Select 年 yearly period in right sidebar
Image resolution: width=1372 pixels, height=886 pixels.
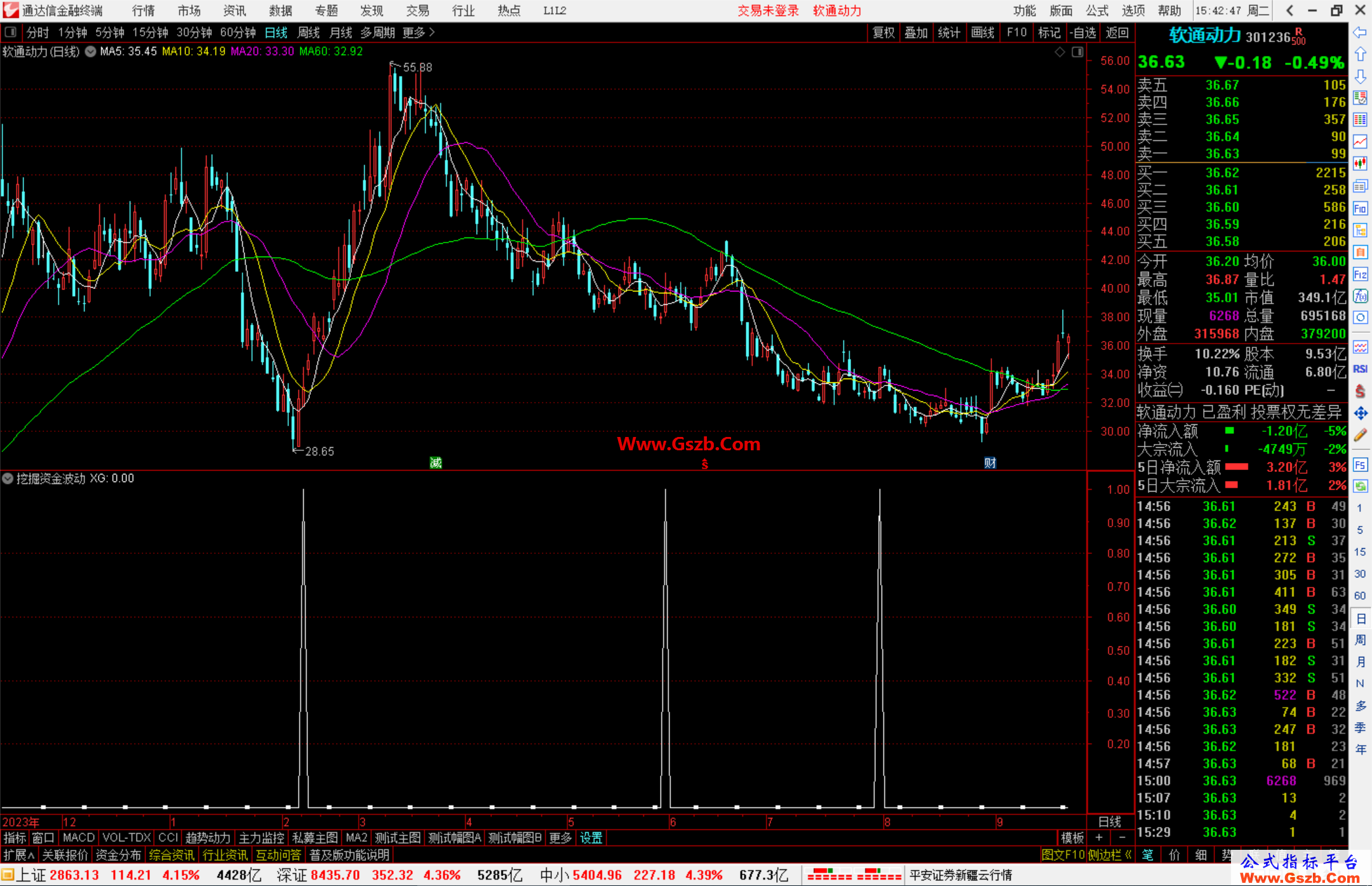coord(1360,749)
